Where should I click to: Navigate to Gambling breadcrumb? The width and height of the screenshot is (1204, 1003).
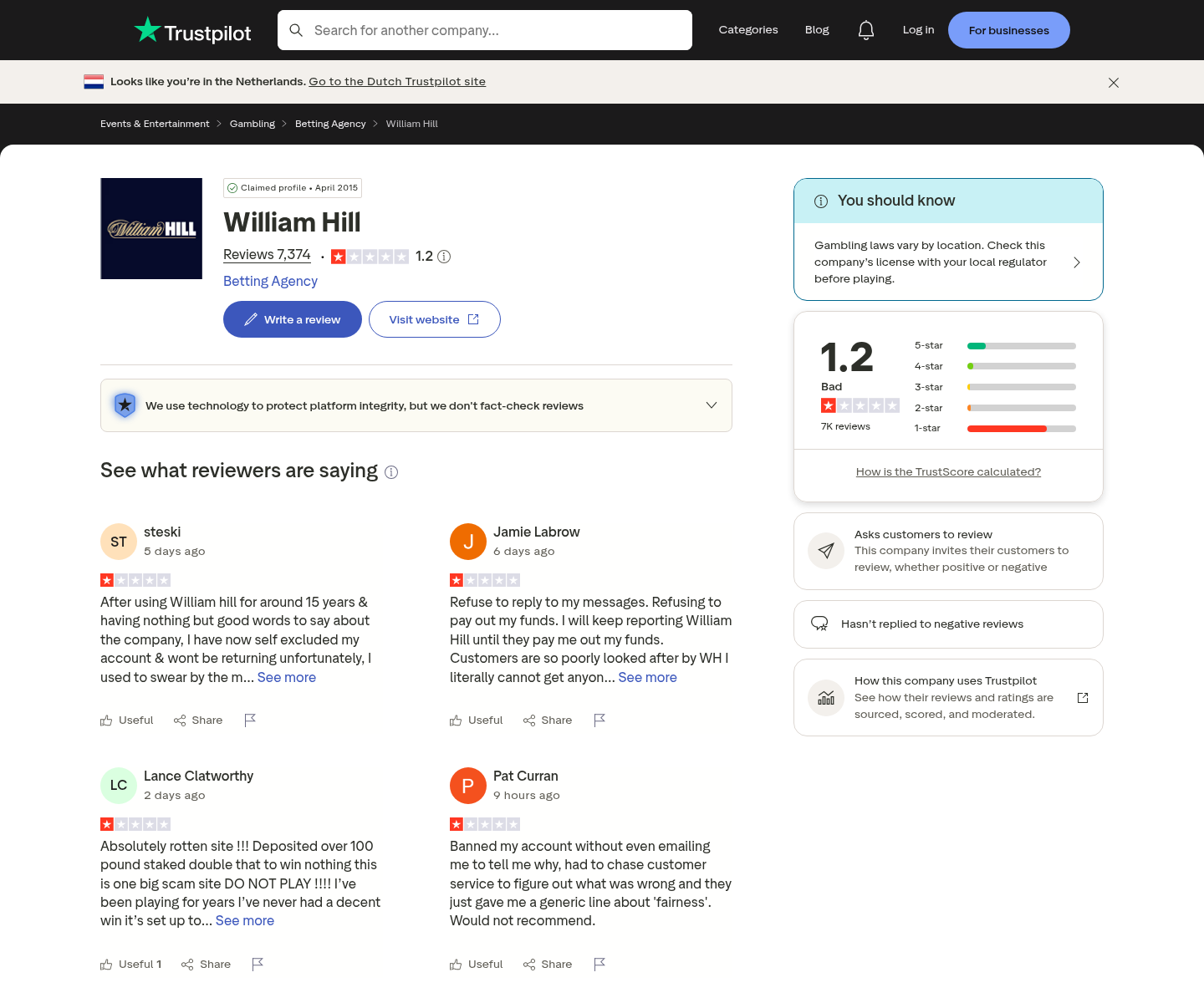point(253,124)
